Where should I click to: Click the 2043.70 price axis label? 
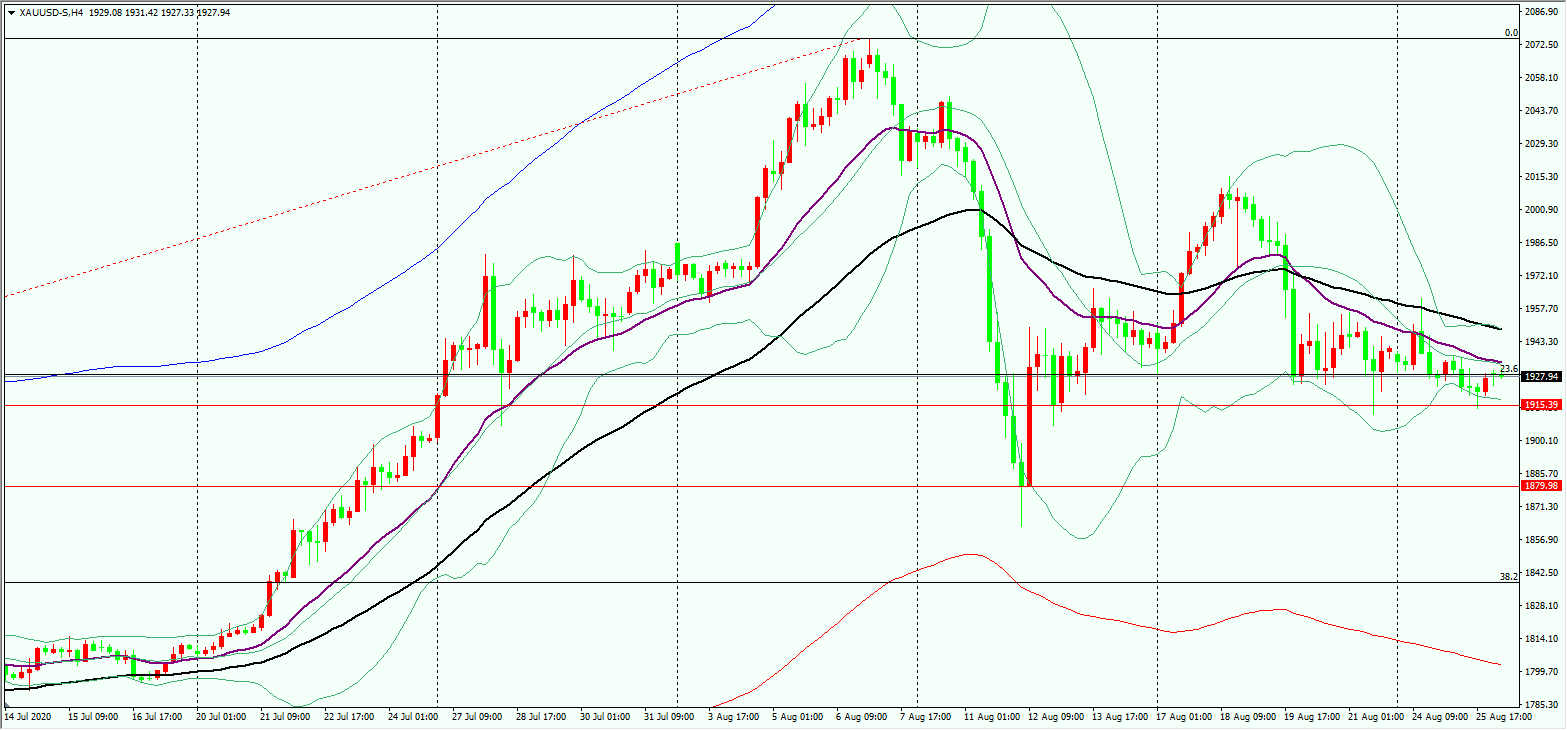1542,111
